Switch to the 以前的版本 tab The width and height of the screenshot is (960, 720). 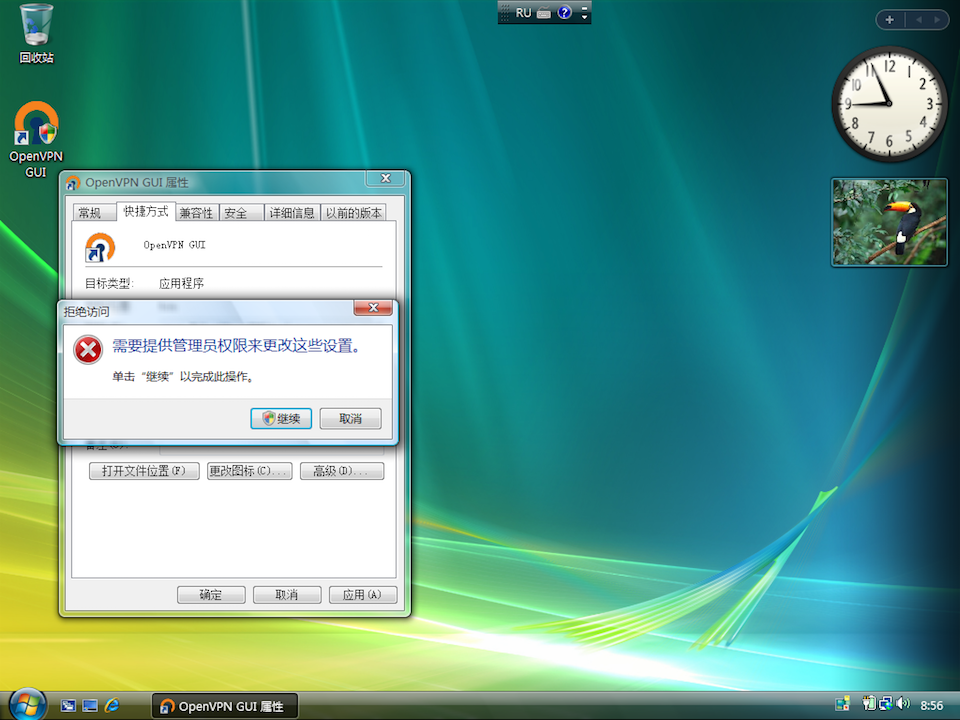point(353,213)
